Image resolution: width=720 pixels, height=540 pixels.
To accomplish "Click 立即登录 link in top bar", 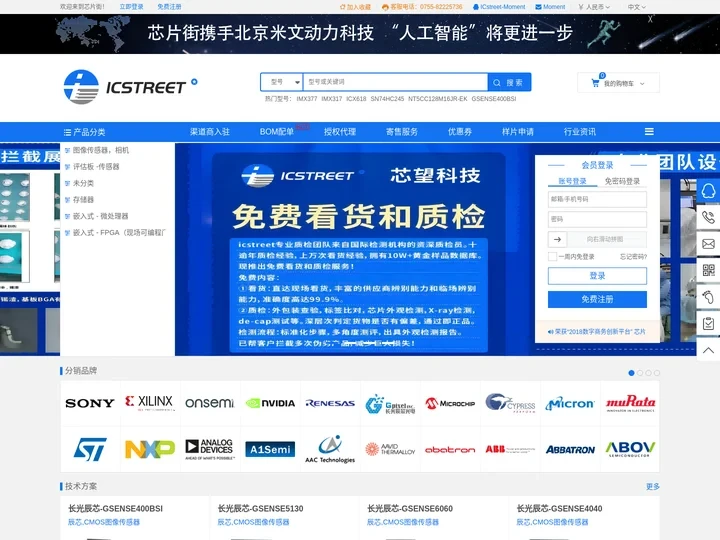I will (131, 7).
